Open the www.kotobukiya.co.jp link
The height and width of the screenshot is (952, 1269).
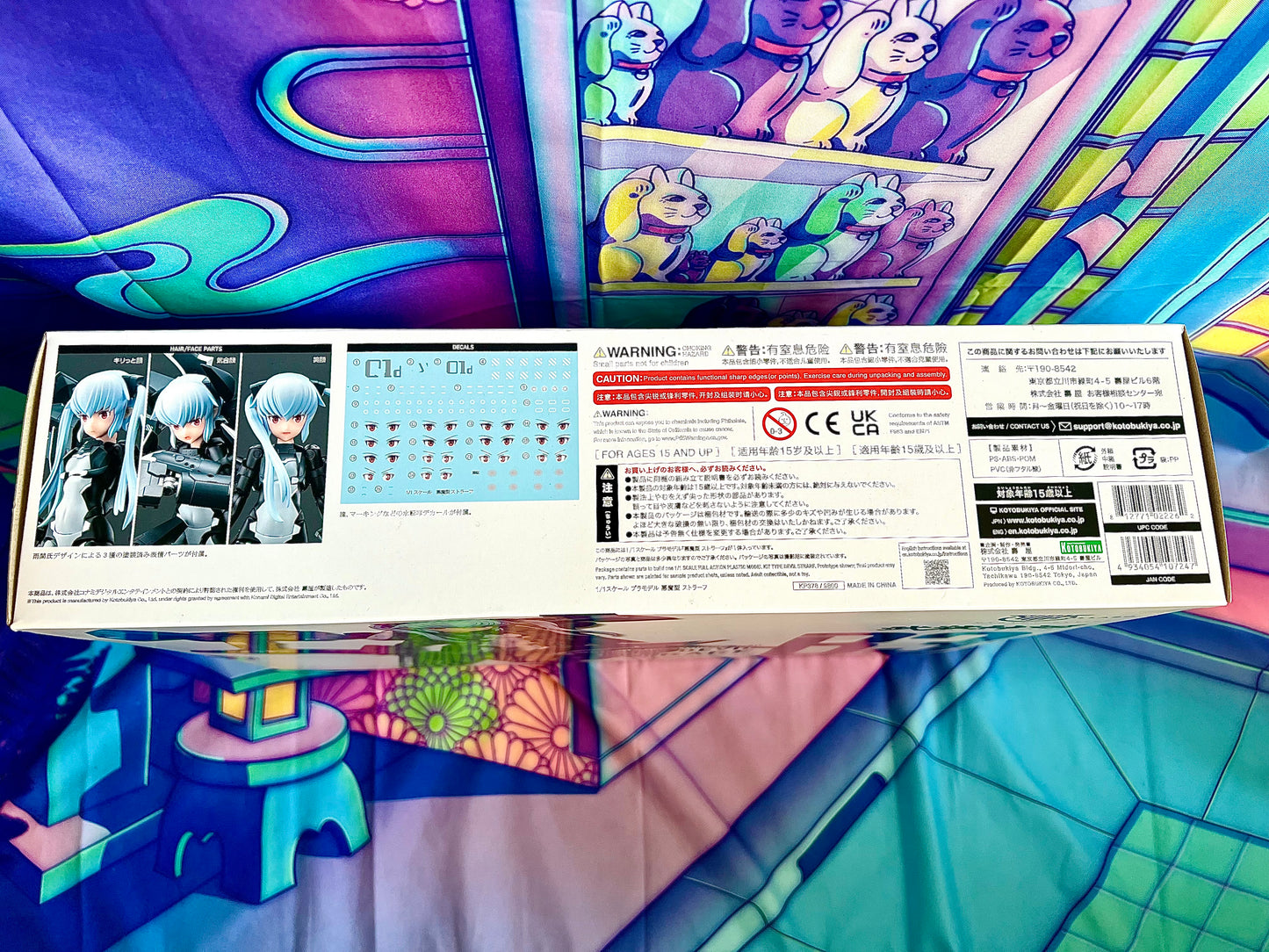click(x=1046, y=520)
